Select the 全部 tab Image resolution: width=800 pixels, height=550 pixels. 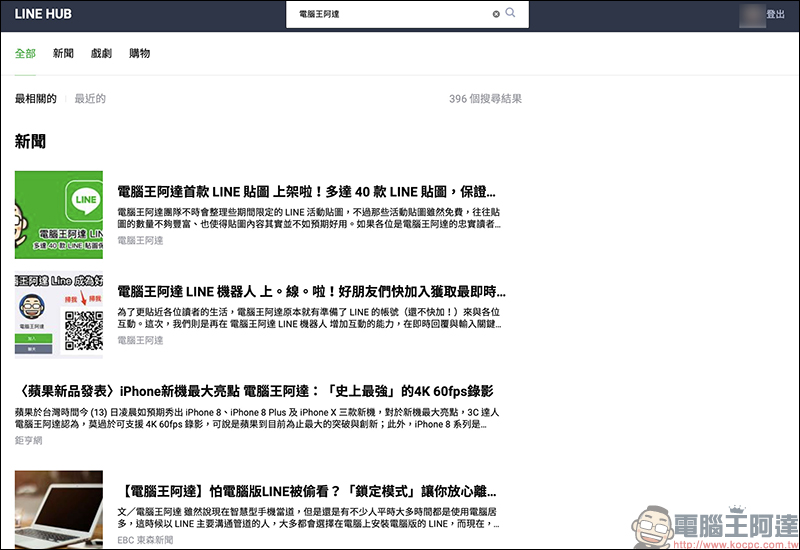point(25,54)
